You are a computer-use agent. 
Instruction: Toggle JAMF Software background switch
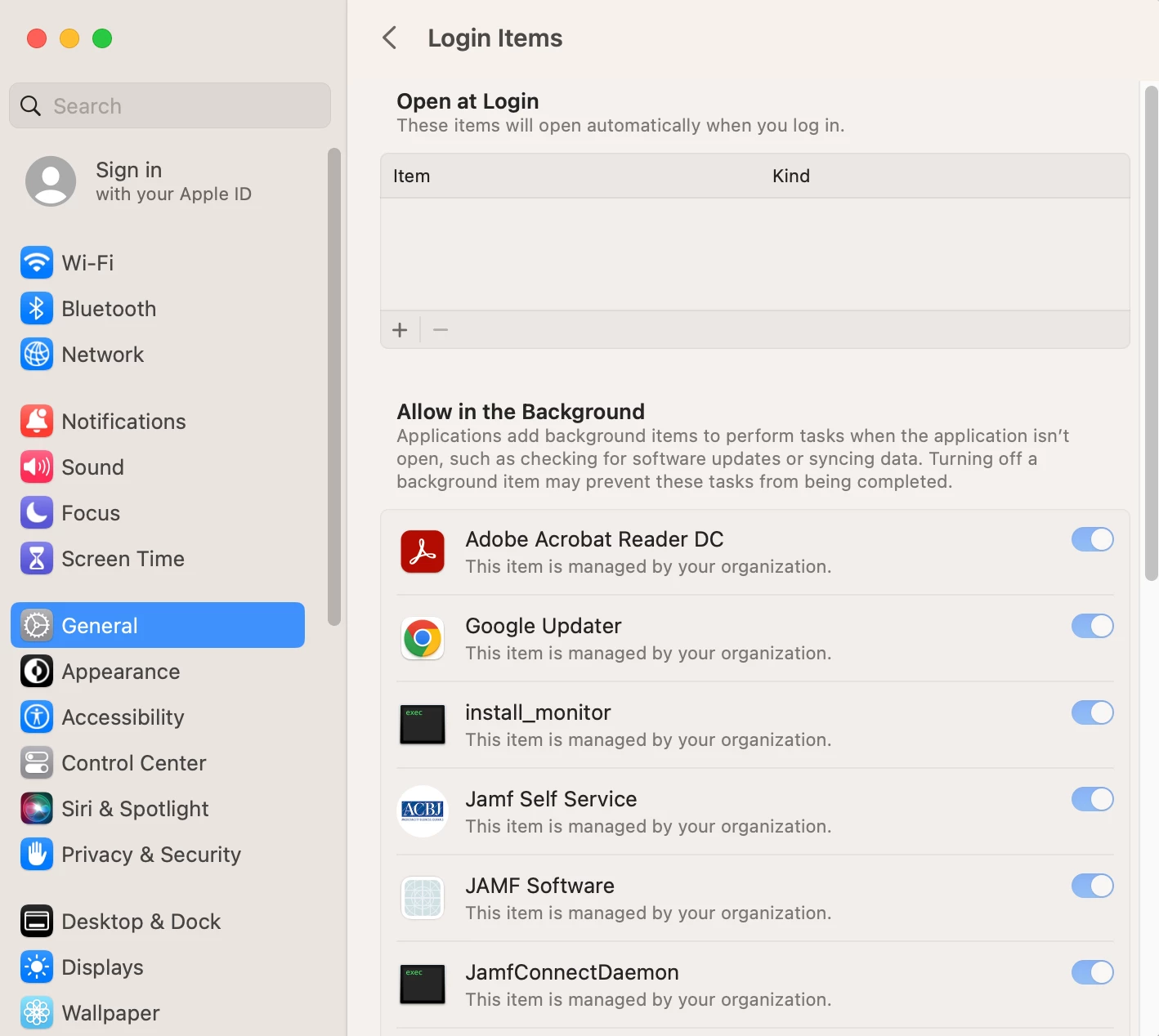pos(1093,886)
